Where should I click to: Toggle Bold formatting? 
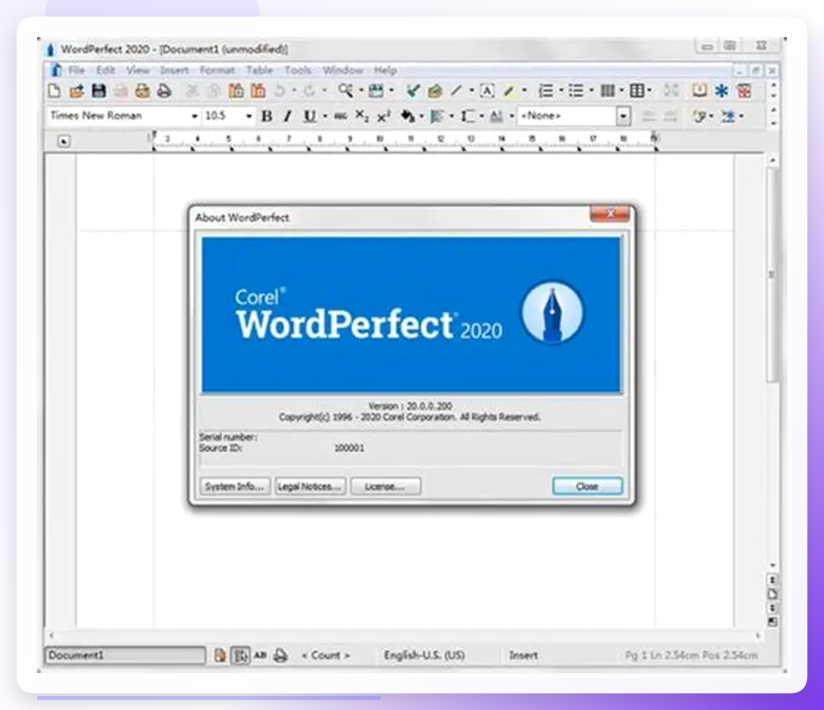[x=266, y=116]
